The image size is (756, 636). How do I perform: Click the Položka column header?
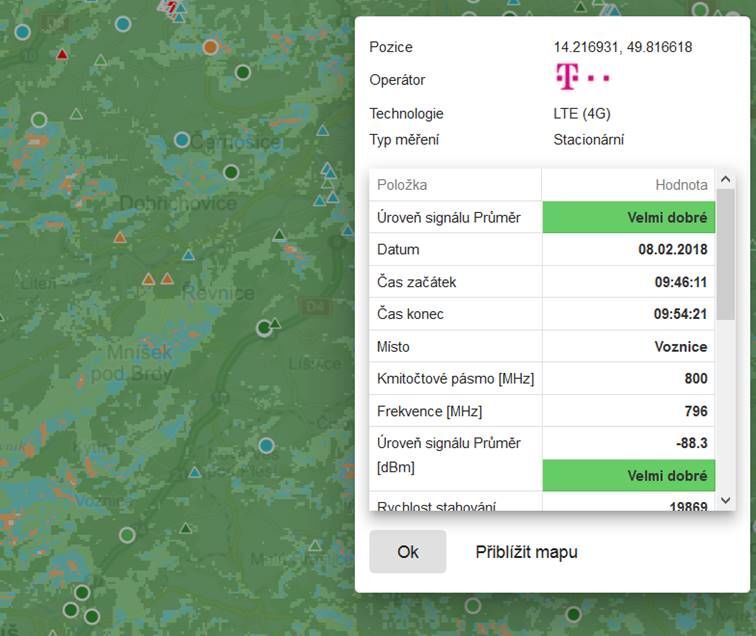(x=402, y=185)
